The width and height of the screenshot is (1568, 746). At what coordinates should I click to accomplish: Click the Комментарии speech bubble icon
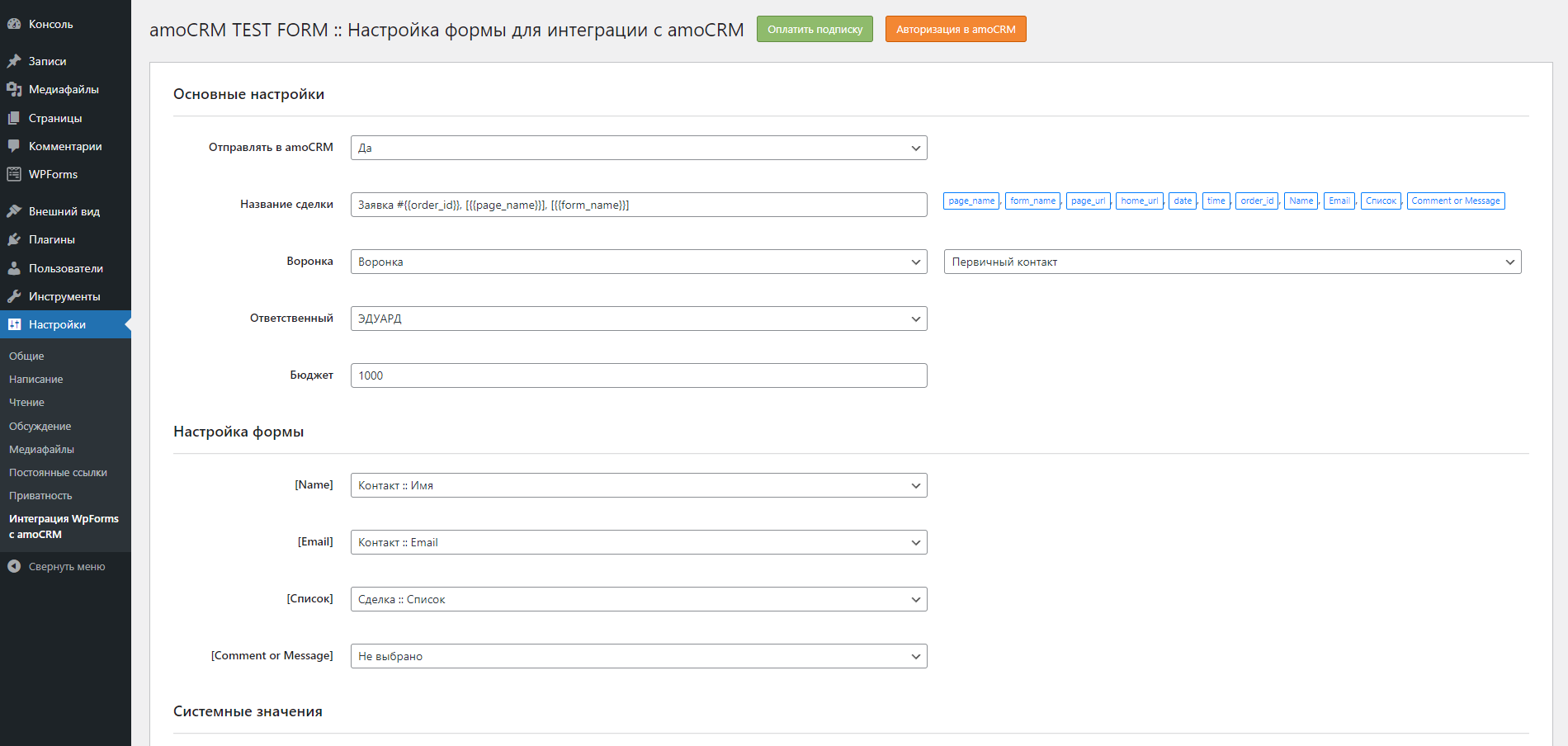(14, 146)
